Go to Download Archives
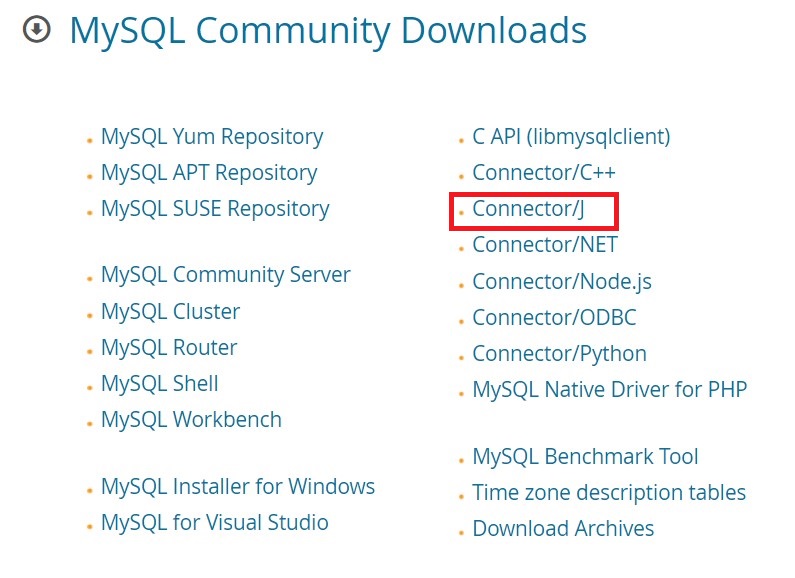795x578 pixels. pos(563,529)
